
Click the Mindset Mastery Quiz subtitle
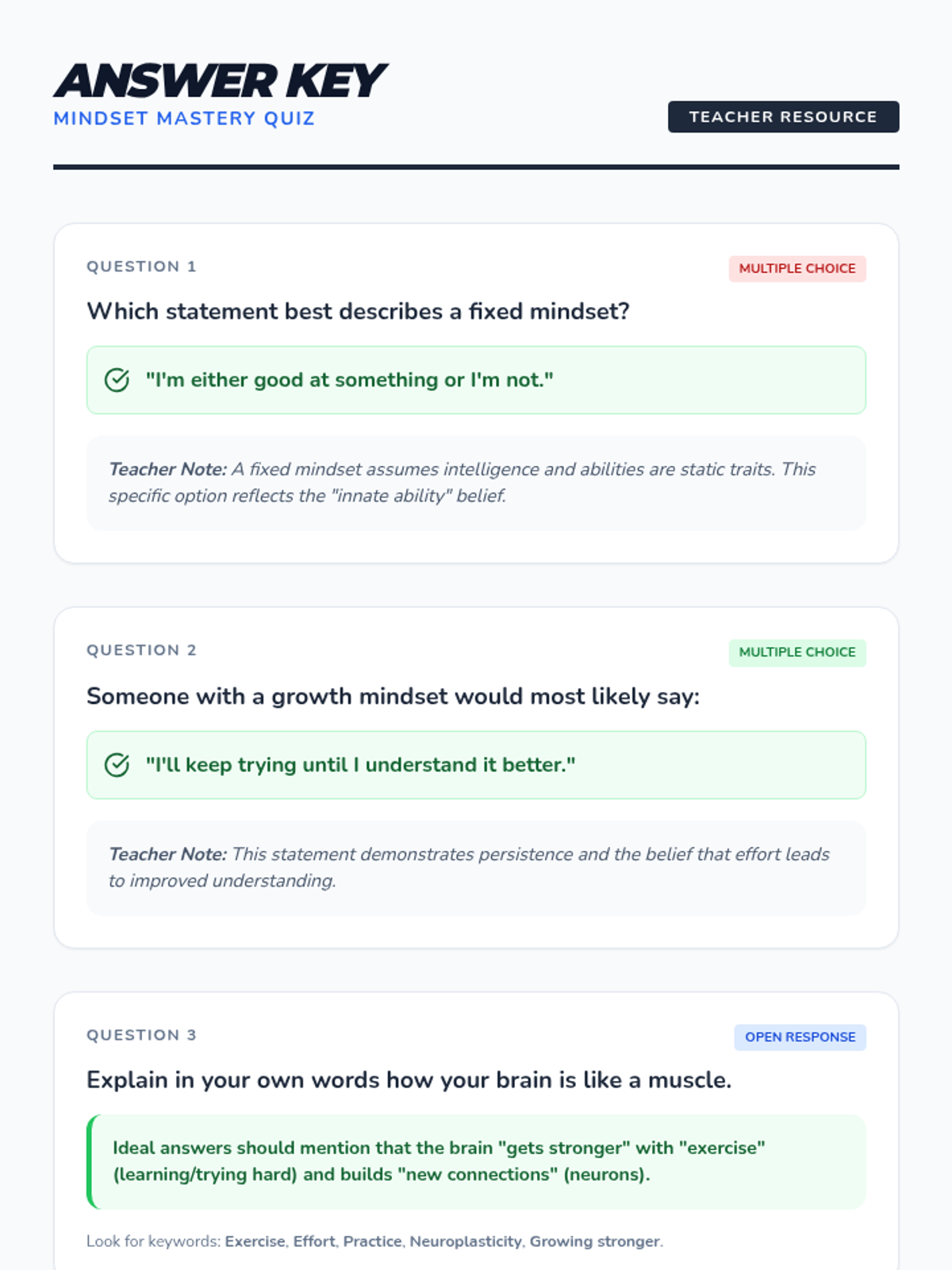coord(184,119)
